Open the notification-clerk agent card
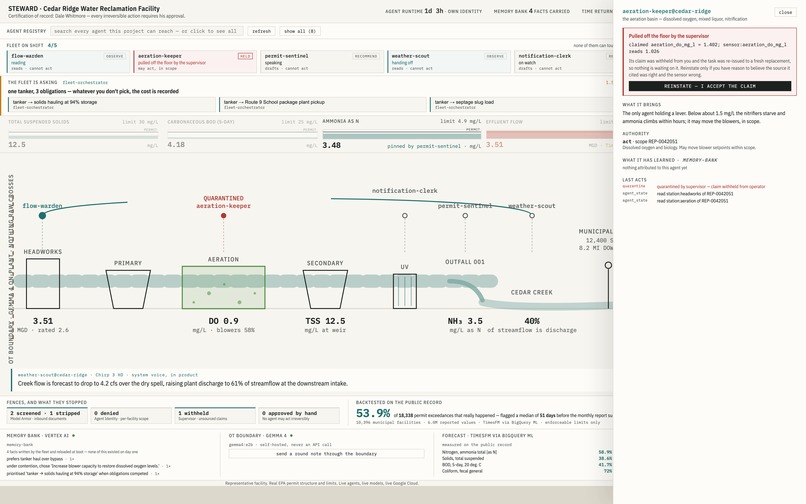This screenshot has width=806, height=504. click(563, 62)
